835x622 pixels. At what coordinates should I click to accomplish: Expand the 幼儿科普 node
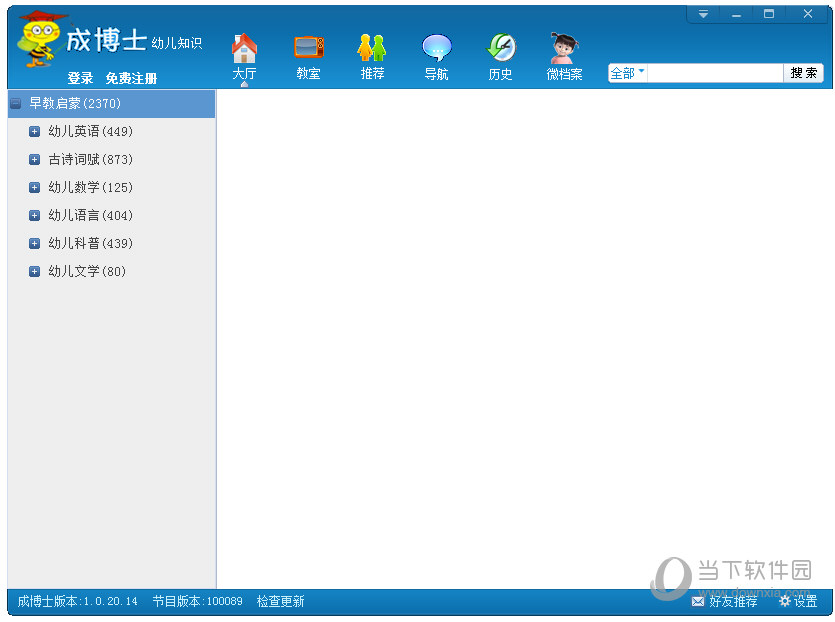tap(35, 243)
